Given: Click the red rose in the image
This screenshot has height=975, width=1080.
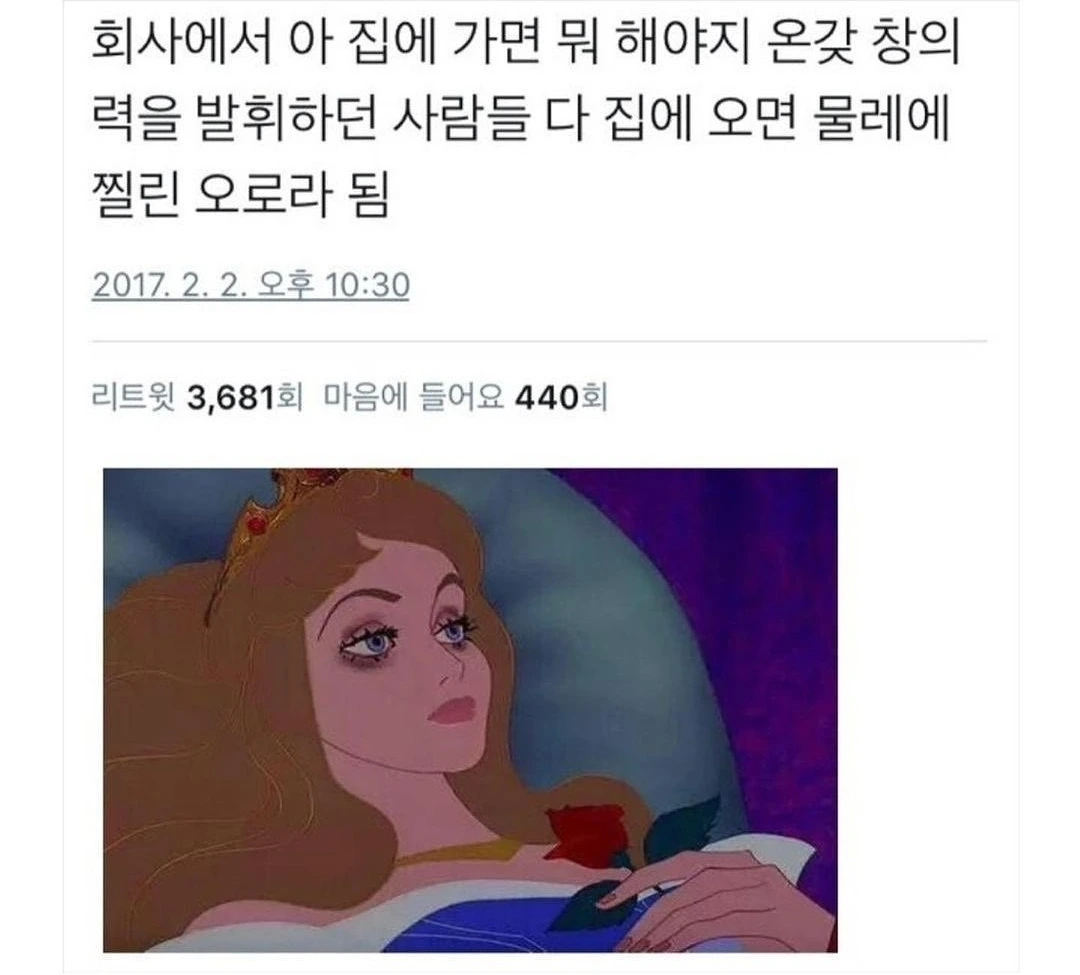Looking at the screenshot, I should tap(574, 836).
